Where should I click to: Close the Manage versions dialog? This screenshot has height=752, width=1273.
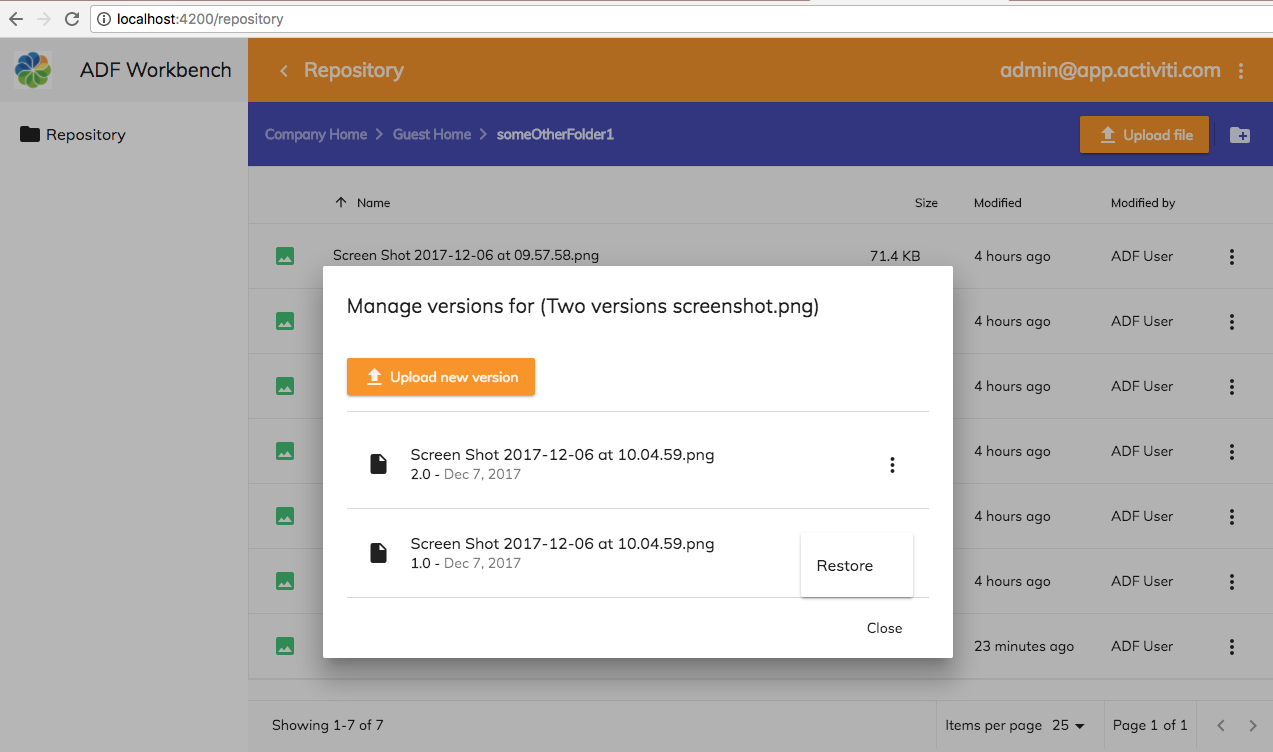[884, 628]
